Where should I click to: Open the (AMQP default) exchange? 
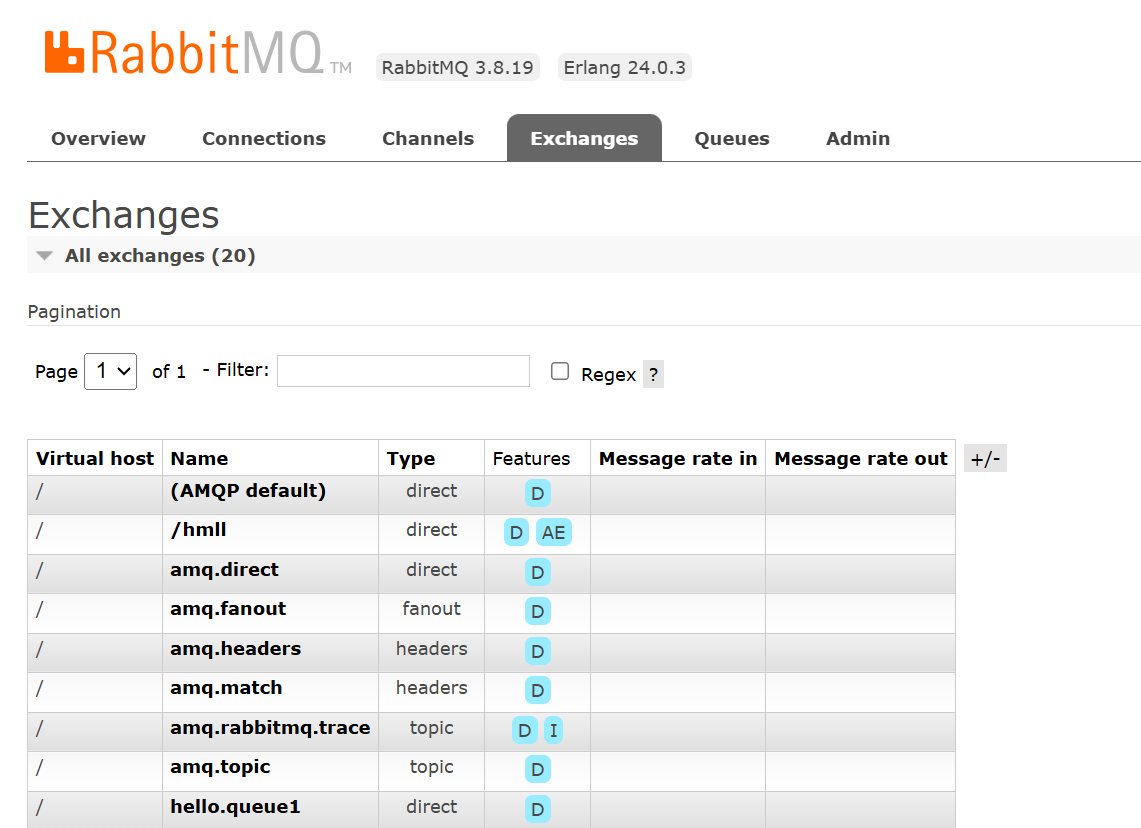tap(248, 490)
